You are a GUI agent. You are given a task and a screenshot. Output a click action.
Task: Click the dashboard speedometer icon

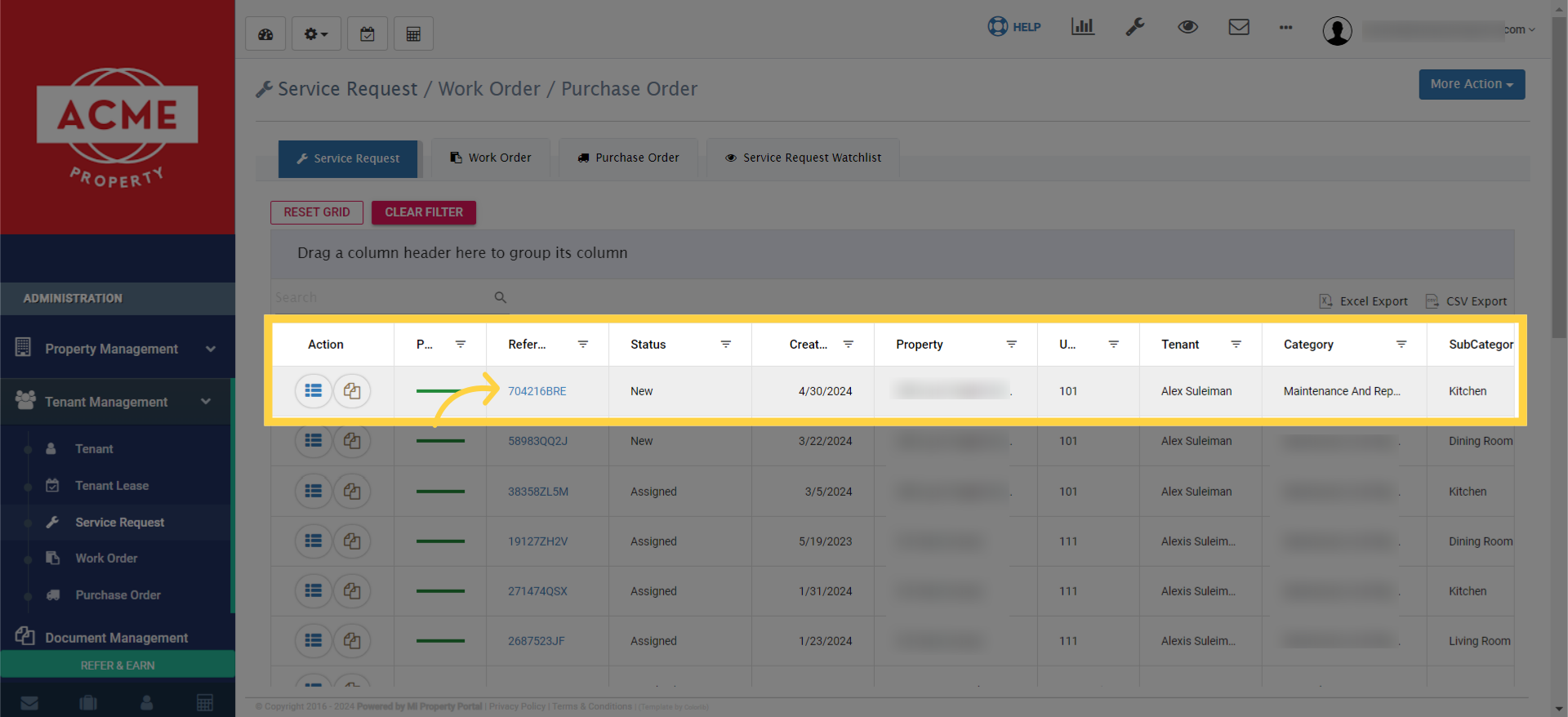265,34
